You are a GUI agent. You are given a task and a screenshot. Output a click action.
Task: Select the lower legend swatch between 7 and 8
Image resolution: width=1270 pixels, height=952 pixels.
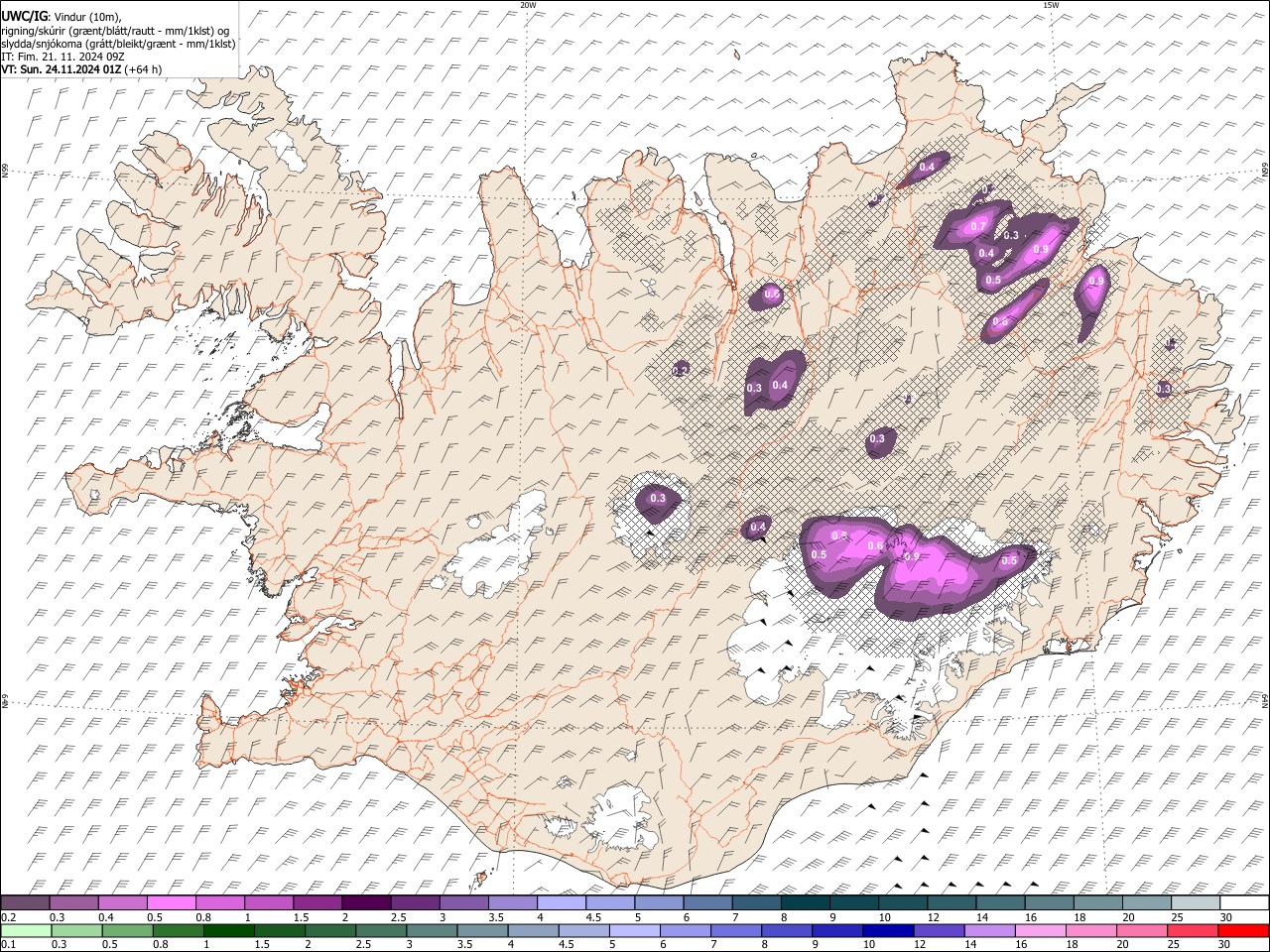pos(736,930)
